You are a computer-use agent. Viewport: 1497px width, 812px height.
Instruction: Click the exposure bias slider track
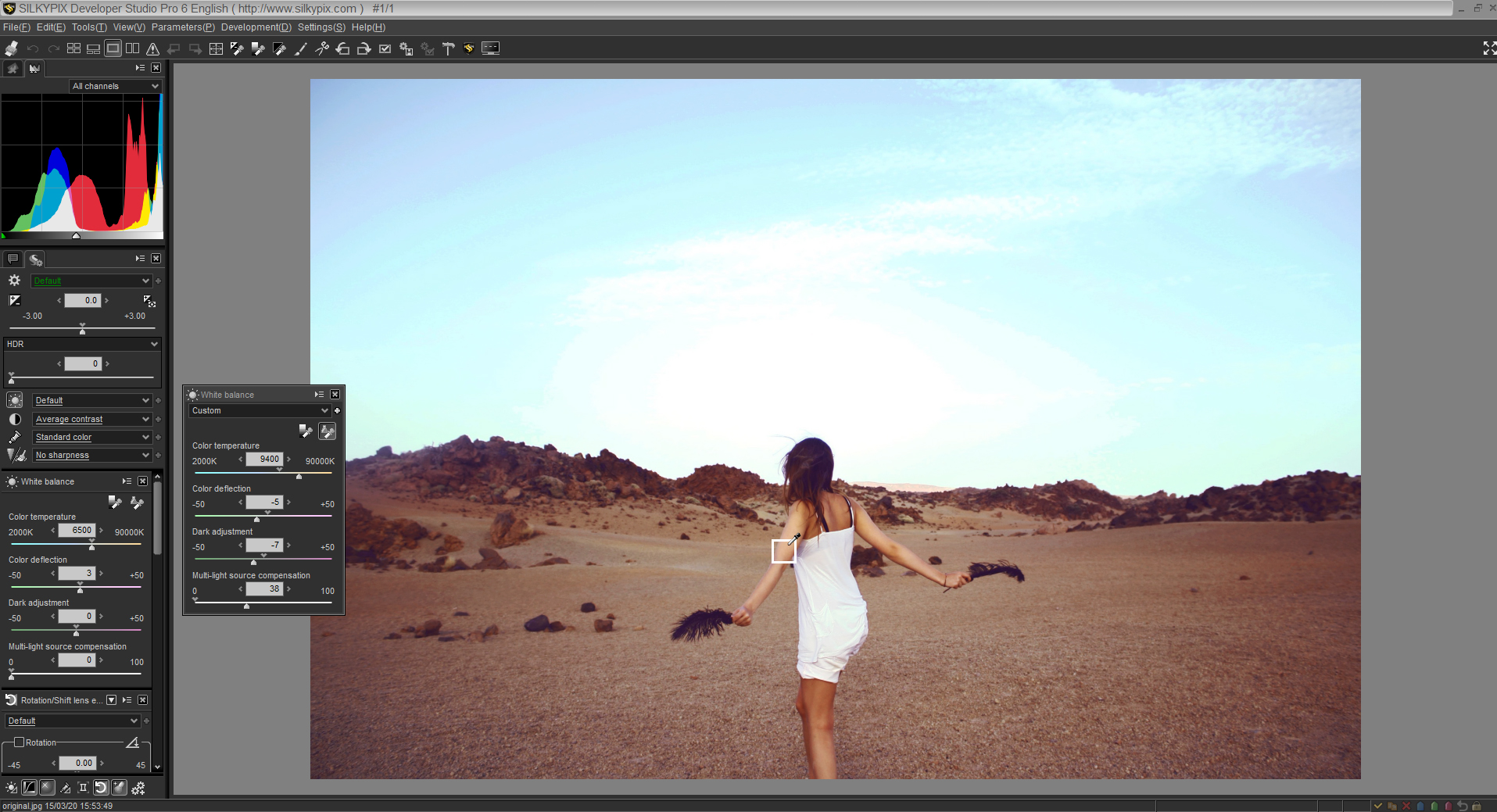click(82, 328)
